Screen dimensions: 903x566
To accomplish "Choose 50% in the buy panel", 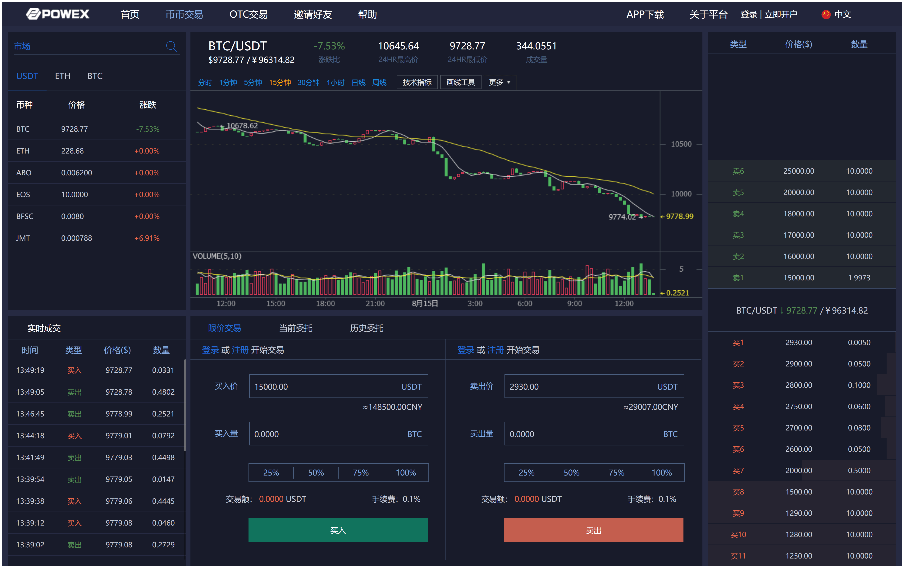I will (x=316, y=473).
